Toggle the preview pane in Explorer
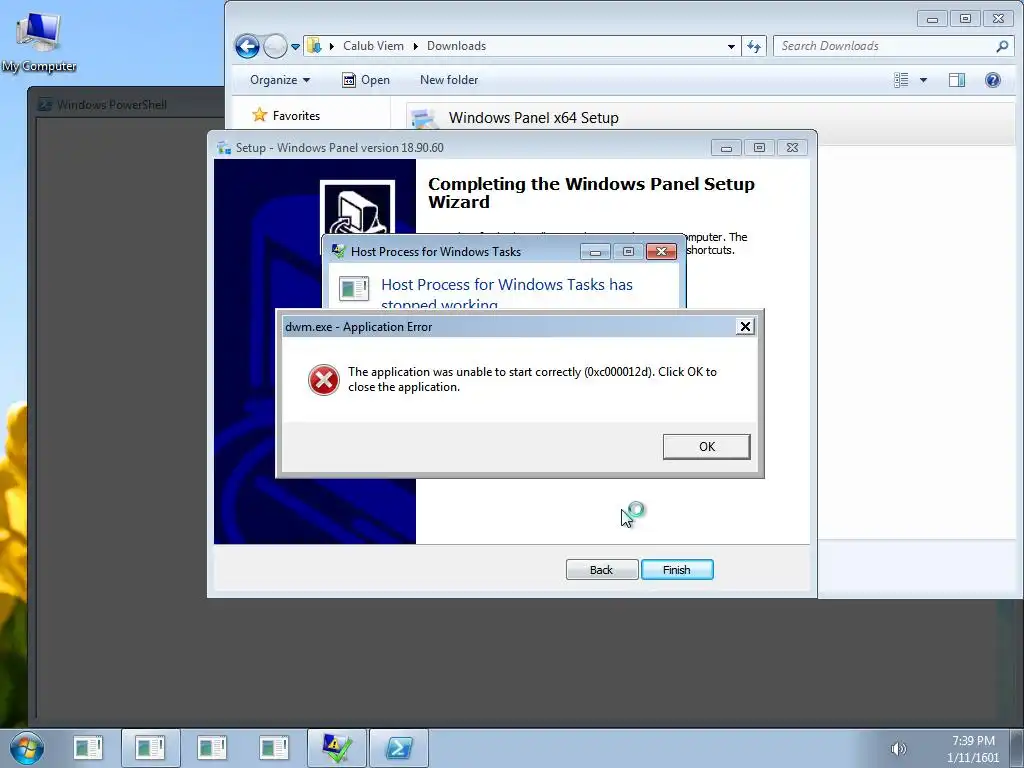1024x768 pixels. (x=957, y=80)
